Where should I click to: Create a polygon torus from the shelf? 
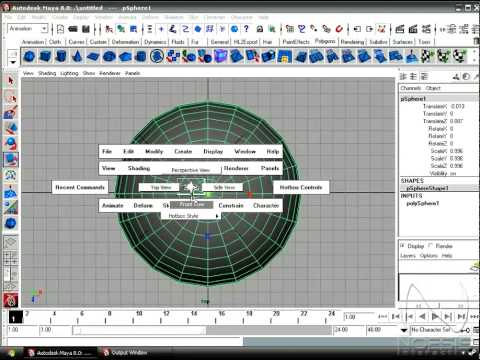109,56
